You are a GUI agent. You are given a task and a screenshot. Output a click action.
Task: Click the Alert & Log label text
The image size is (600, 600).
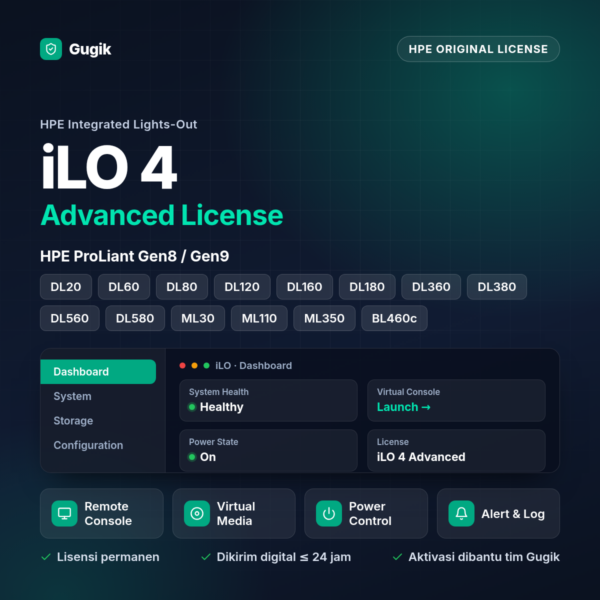click(x=513, y=514)
